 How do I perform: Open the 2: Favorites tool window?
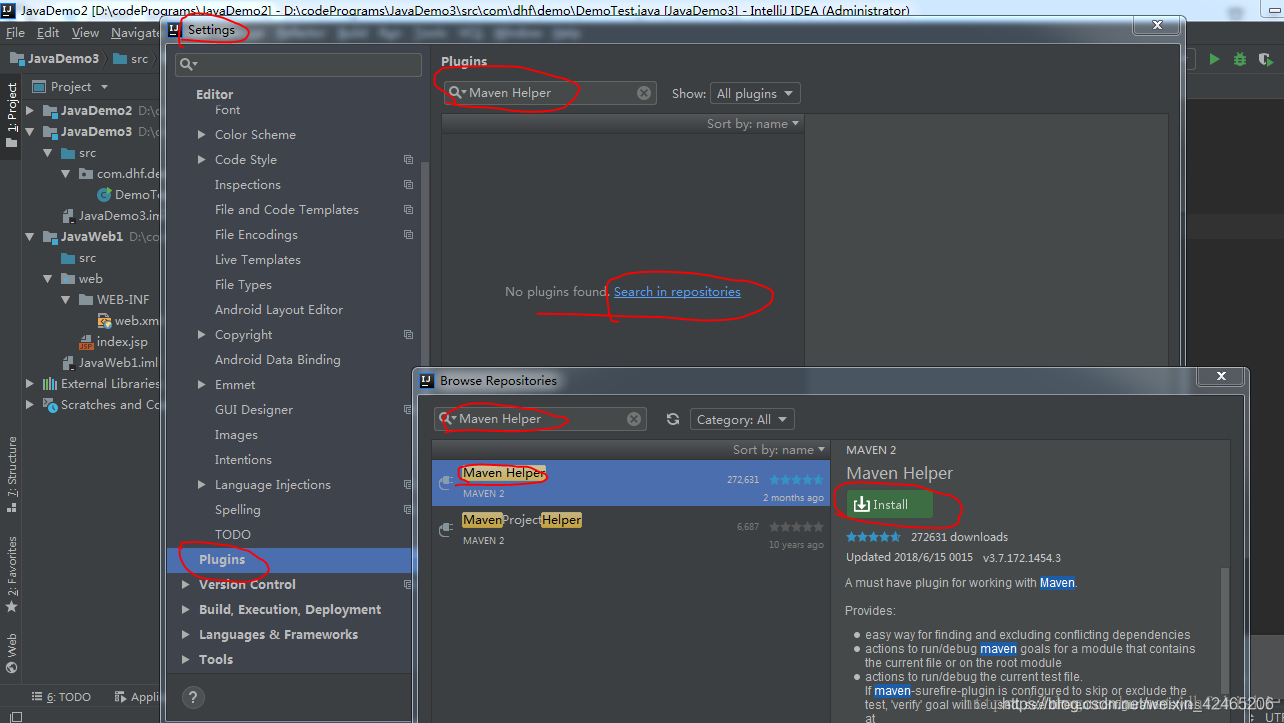tap(12, 573)
